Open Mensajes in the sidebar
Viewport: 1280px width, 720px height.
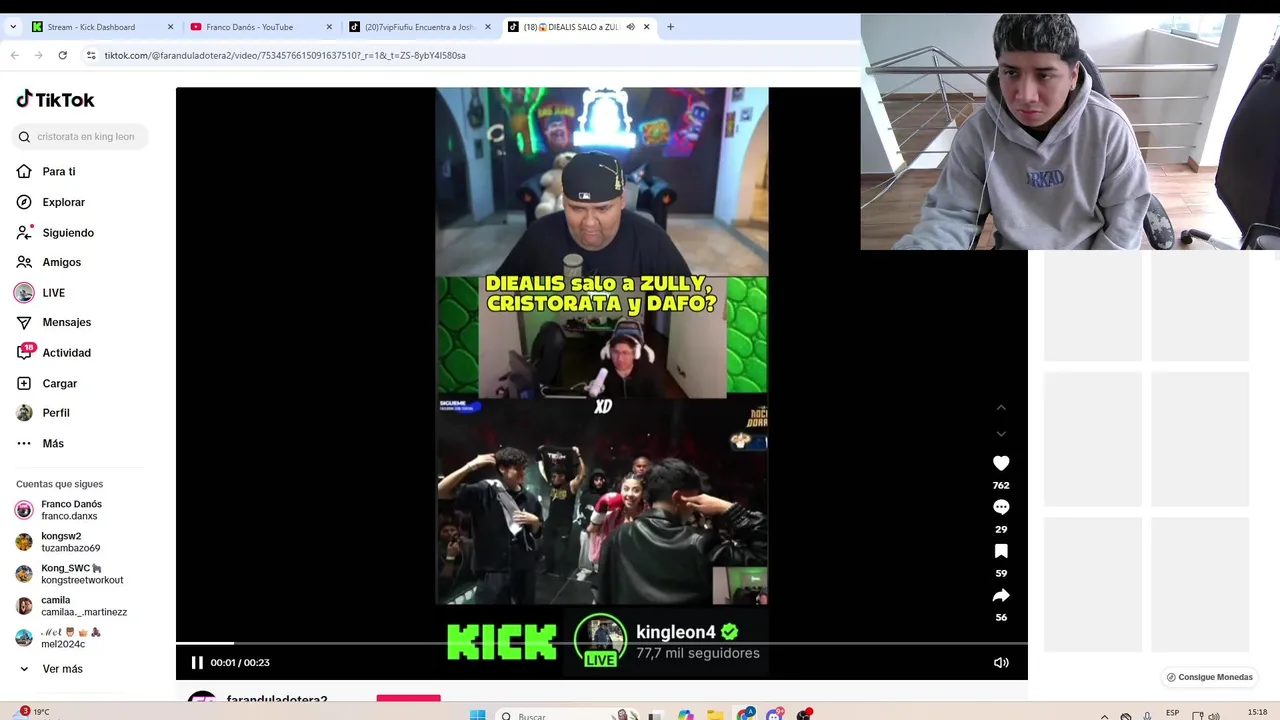(66, 322)
